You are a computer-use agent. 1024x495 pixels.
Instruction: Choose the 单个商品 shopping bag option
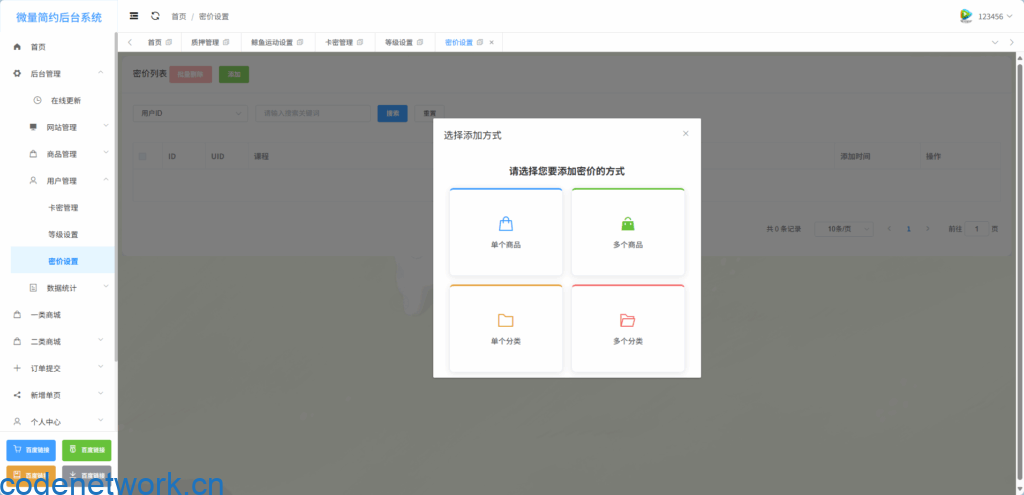[x=505, y=232]
